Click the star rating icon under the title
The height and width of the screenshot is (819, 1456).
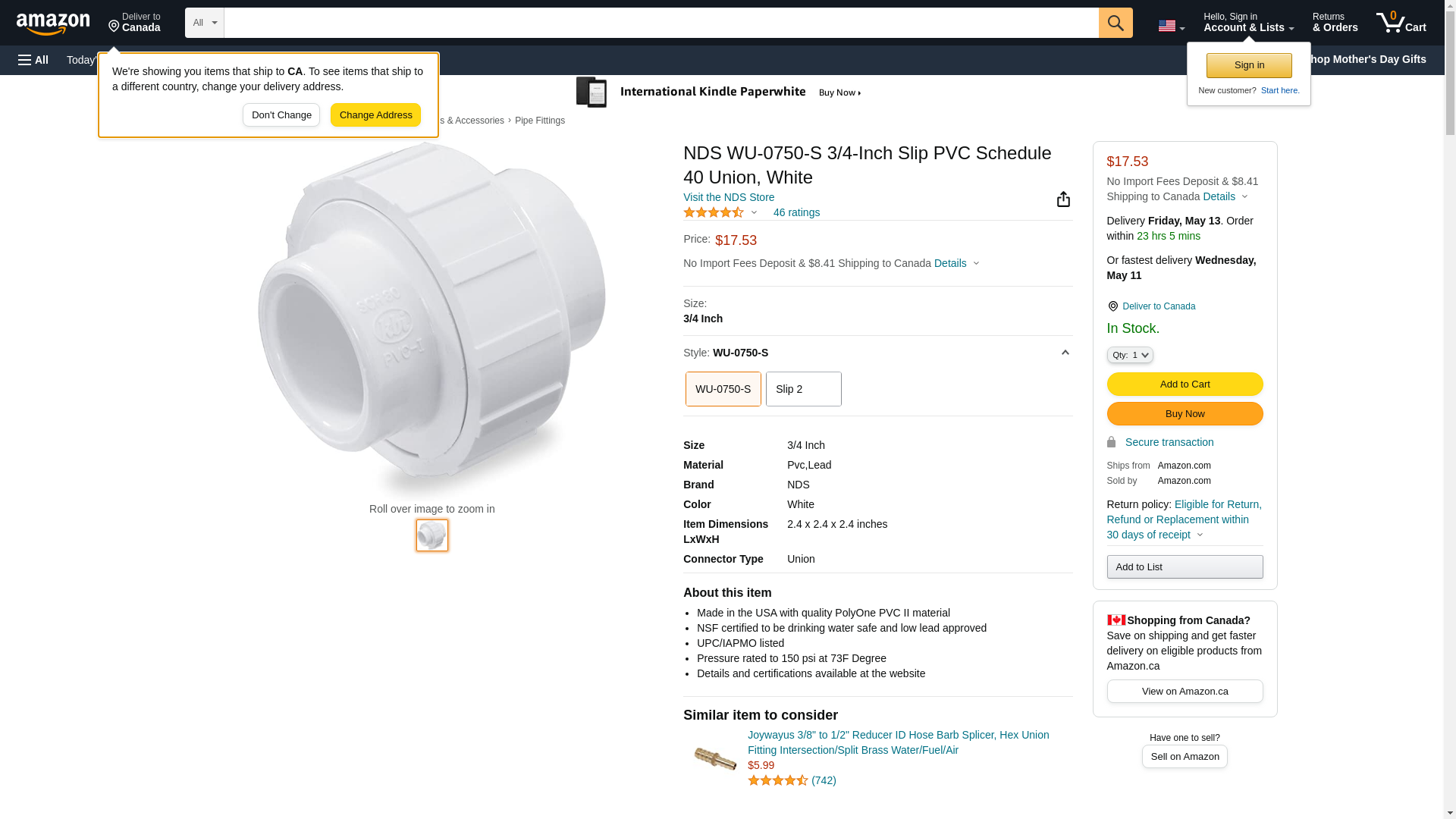(x=714, y=213)
